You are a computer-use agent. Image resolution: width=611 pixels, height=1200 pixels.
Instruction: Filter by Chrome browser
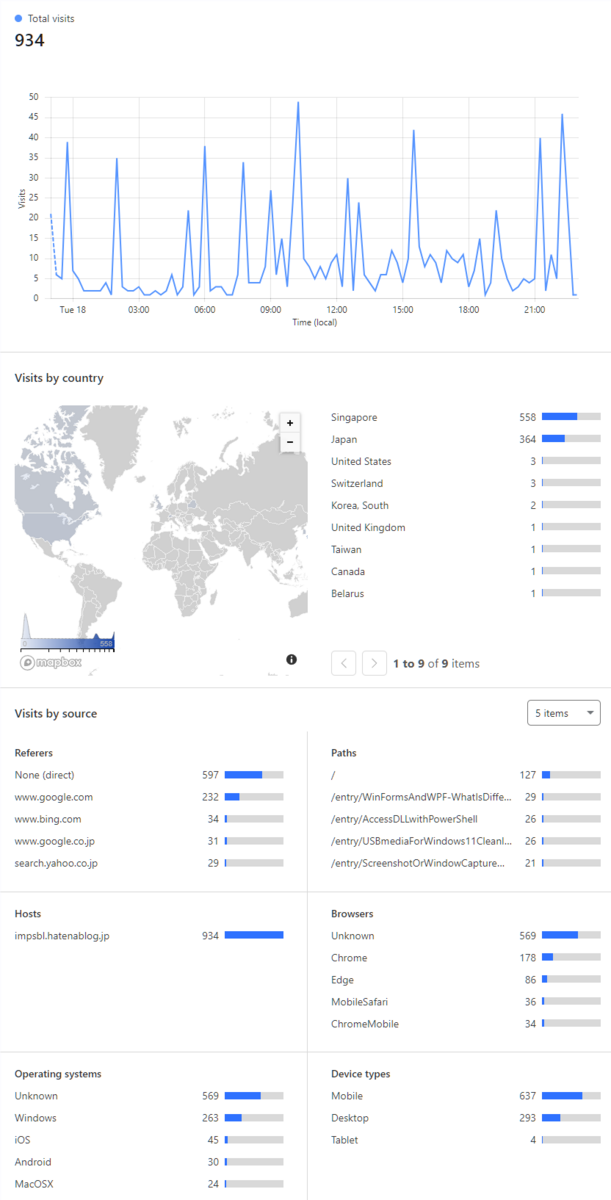tap(466, 958)
